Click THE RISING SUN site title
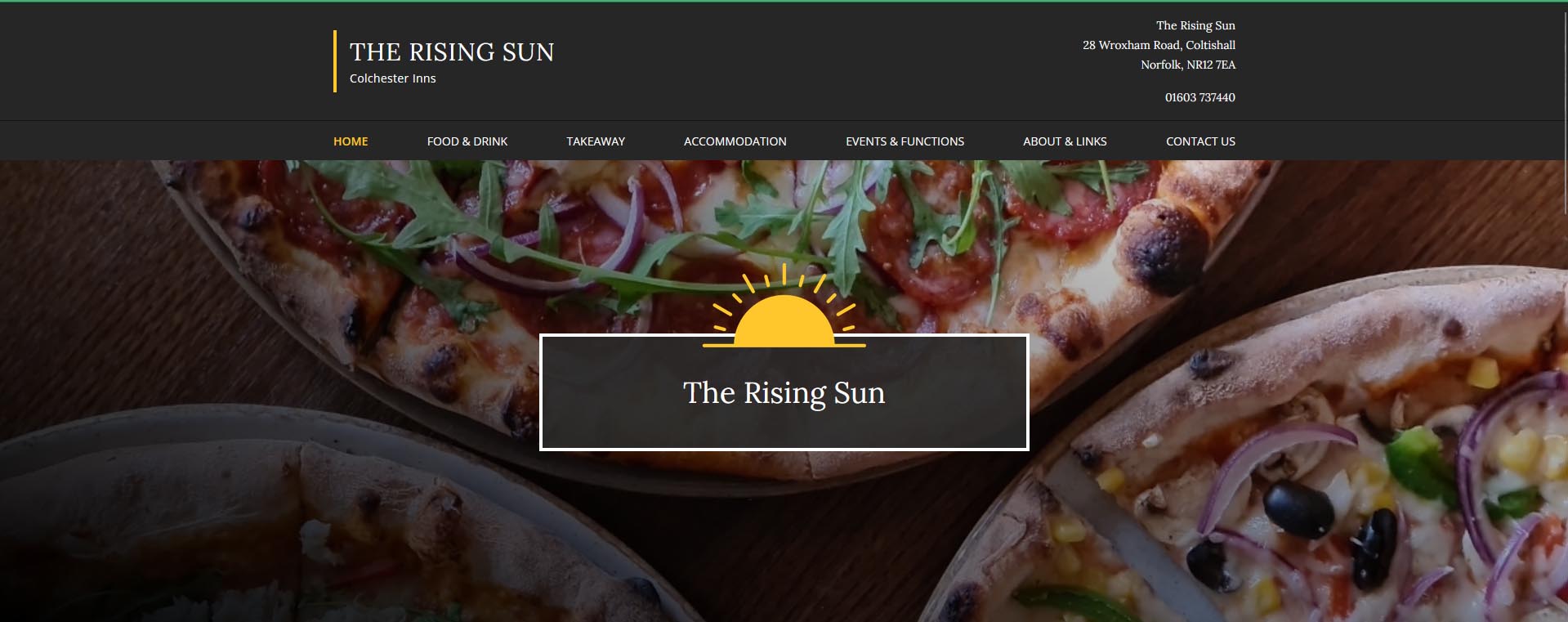The height and width of the screenshot is (622, 1568). [x=452, y=52]
